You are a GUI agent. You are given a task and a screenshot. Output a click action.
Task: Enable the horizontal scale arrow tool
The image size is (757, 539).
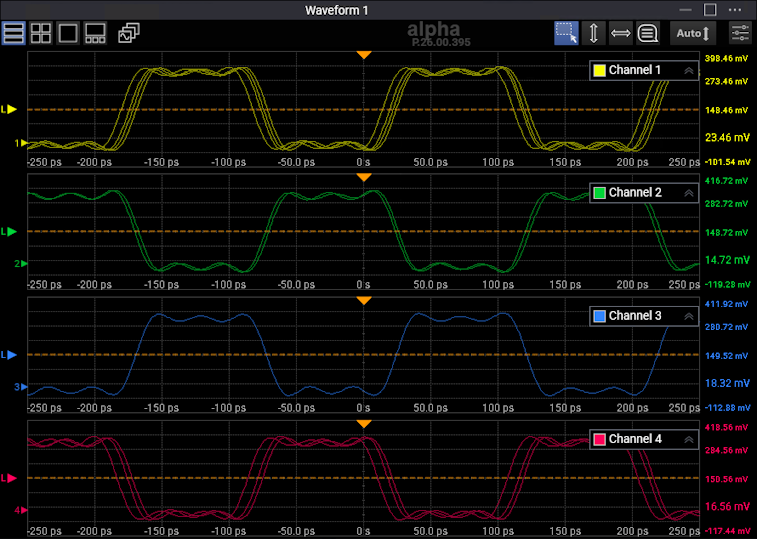click(621, 33)
